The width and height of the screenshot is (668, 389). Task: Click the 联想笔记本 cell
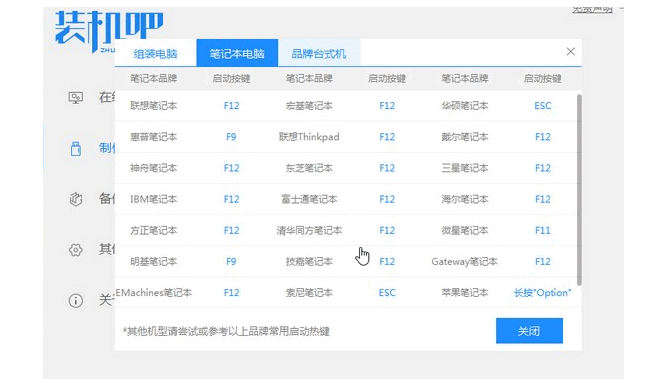pyautogui.click(x=153, y=106)
